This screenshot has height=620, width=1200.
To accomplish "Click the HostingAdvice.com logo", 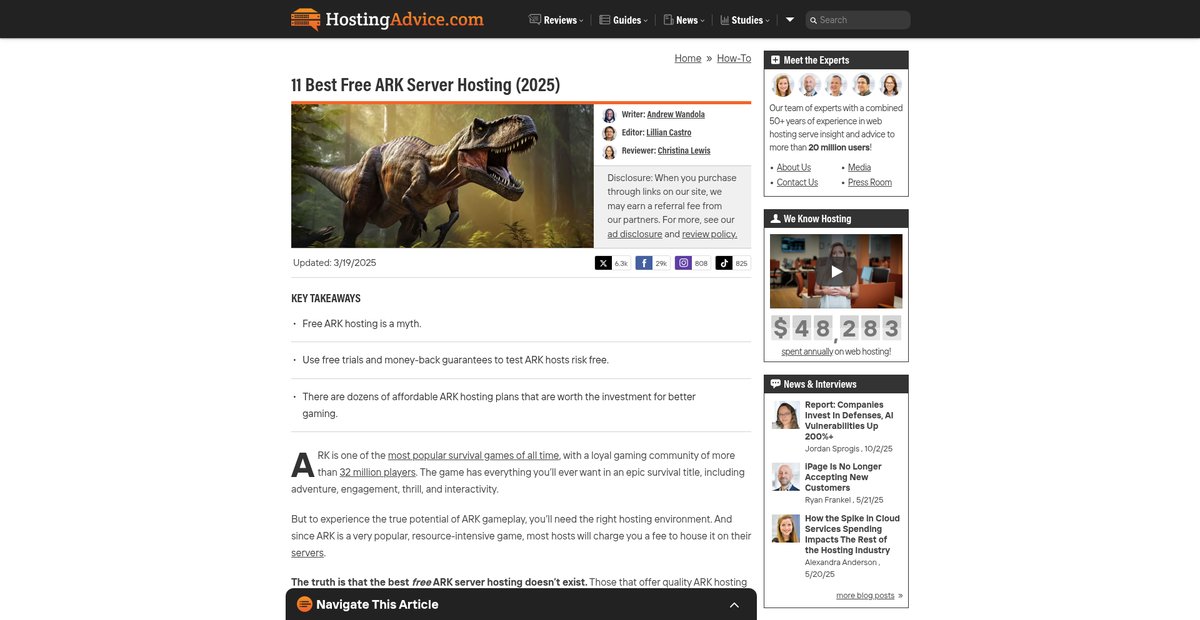I will tap(387, 19).
